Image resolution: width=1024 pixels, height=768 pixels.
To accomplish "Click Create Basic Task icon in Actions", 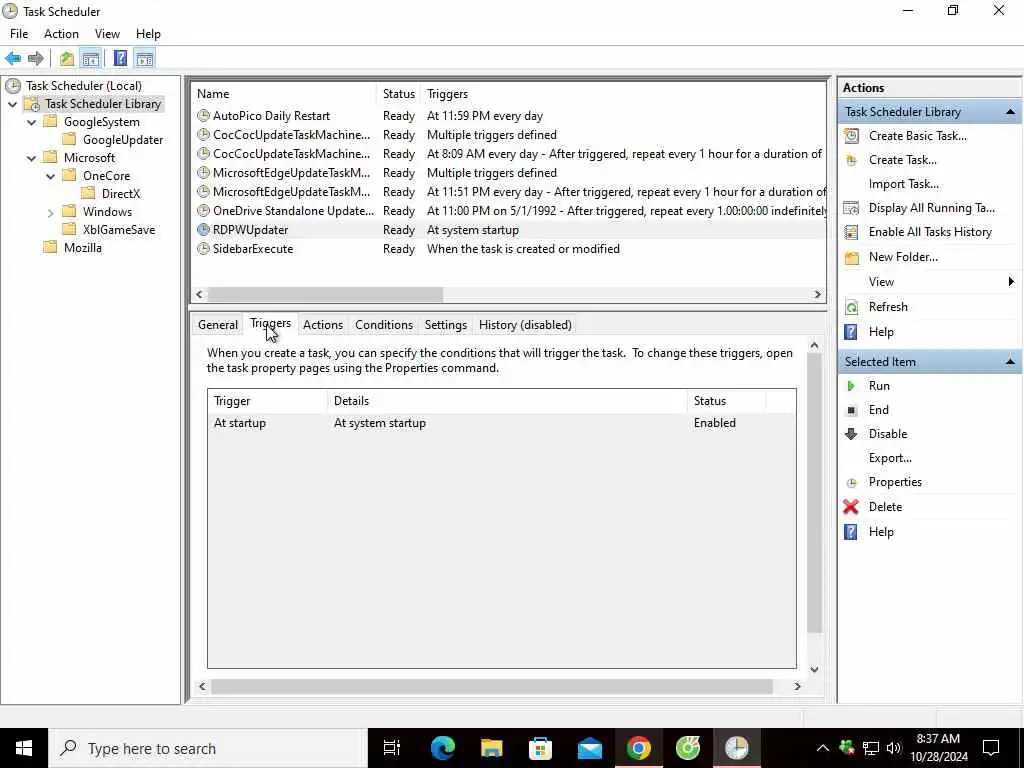I will [x=852, y=136].
